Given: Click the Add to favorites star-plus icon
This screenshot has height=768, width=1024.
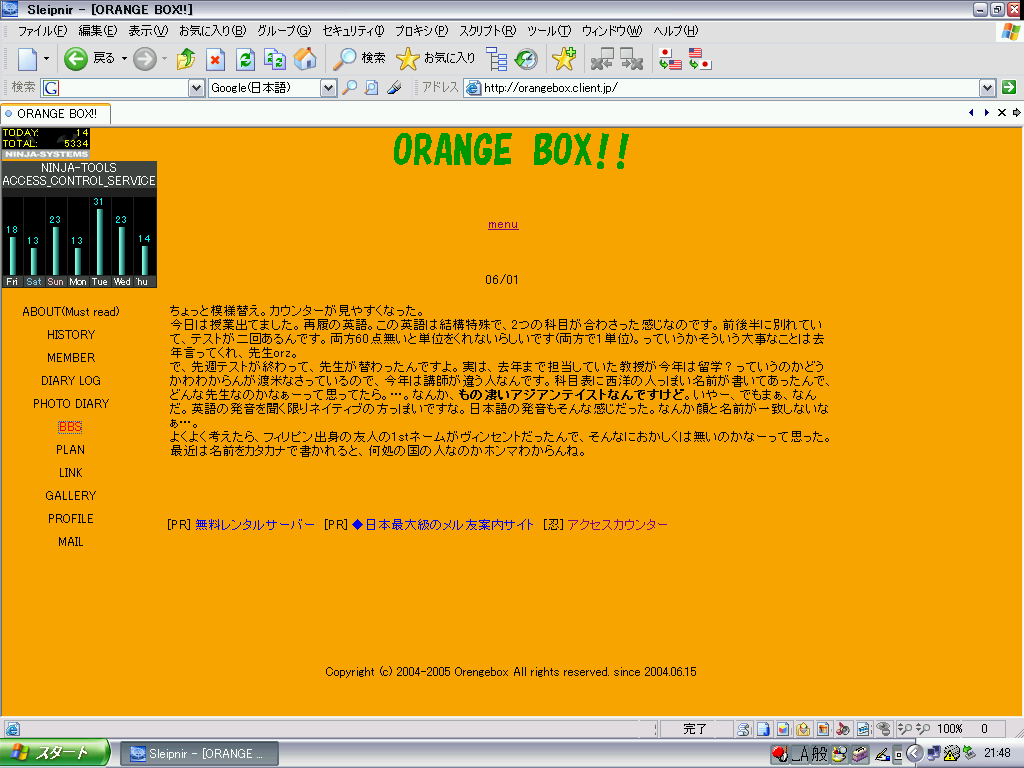Looking at the screenshot, I should click(x=564, y=59).
